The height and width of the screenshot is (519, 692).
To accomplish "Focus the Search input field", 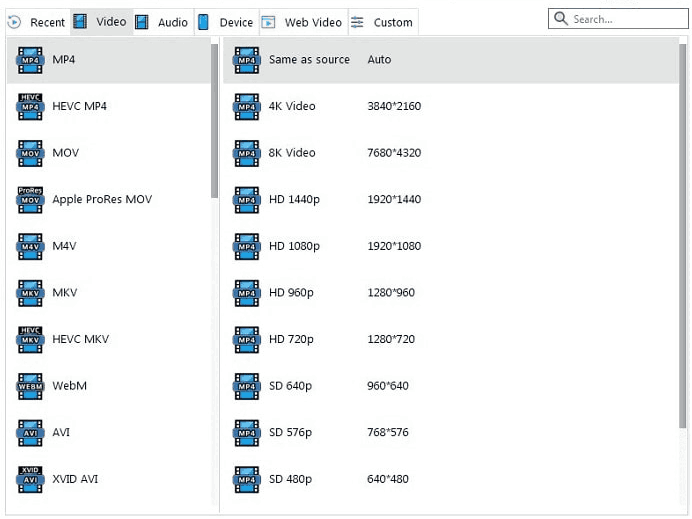I will pos(618,19).
